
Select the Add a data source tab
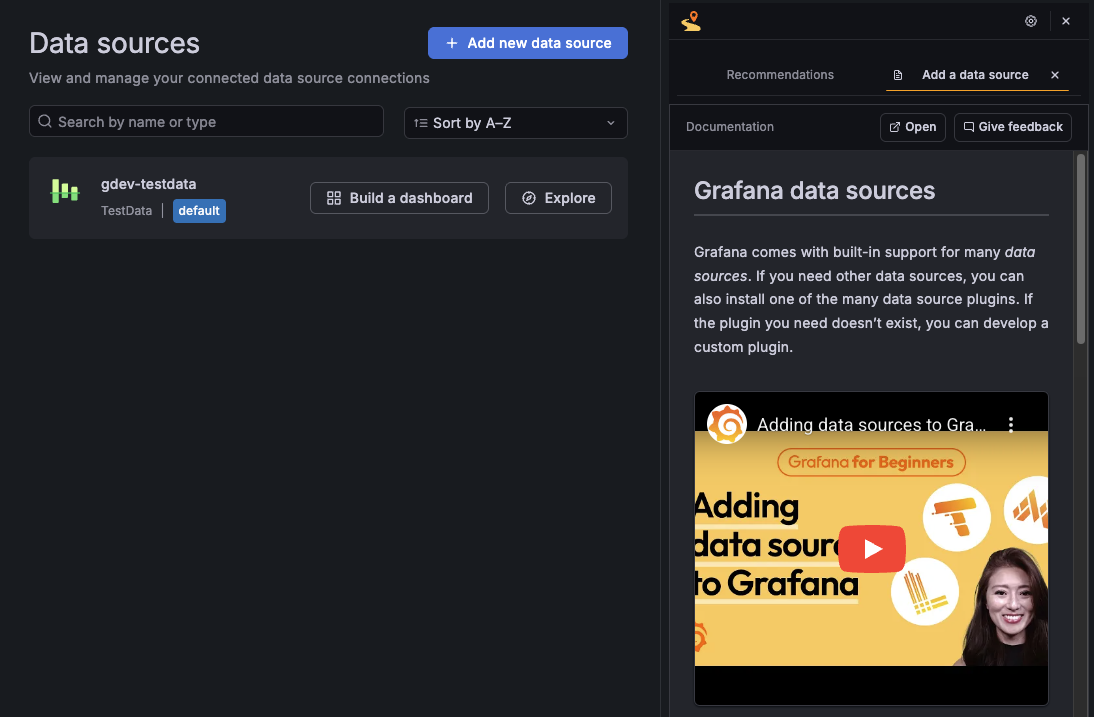tap(976, 74)
